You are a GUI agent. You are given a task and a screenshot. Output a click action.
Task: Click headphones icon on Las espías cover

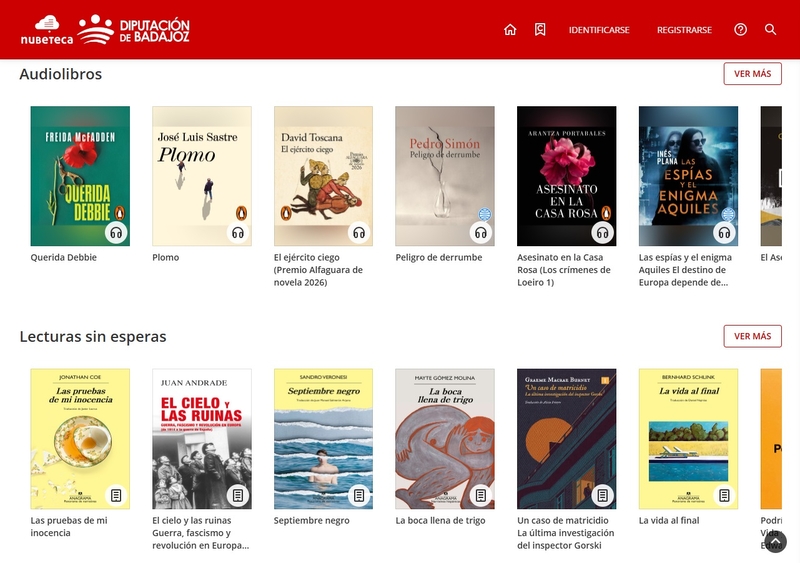coord(724,233)
